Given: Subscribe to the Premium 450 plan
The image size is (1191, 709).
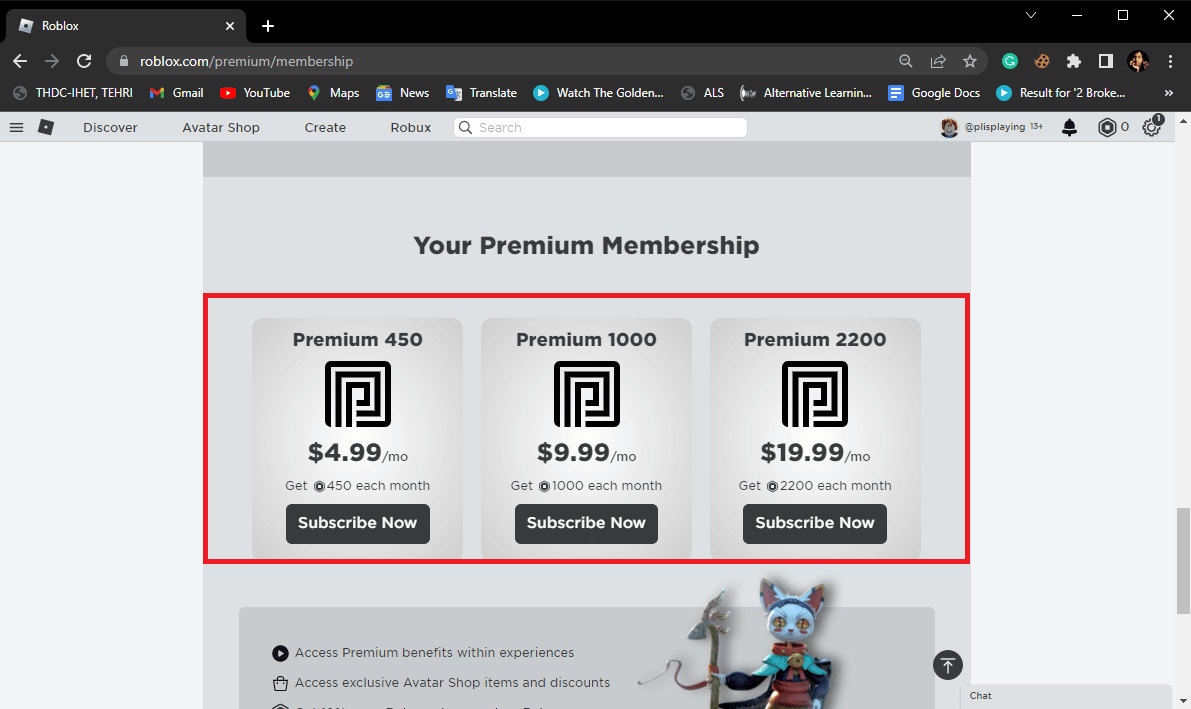Looking at the screenshot, I should tap(357, 523).
